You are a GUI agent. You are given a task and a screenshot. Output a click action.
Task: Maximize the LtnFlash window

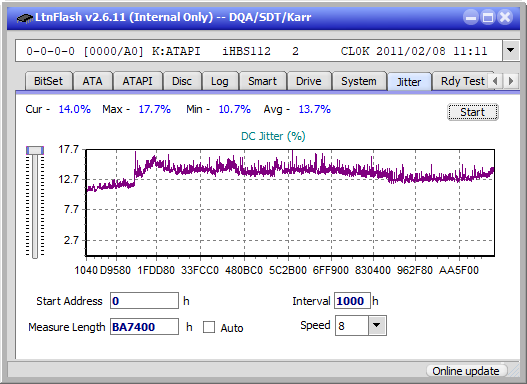coord(488,17)
